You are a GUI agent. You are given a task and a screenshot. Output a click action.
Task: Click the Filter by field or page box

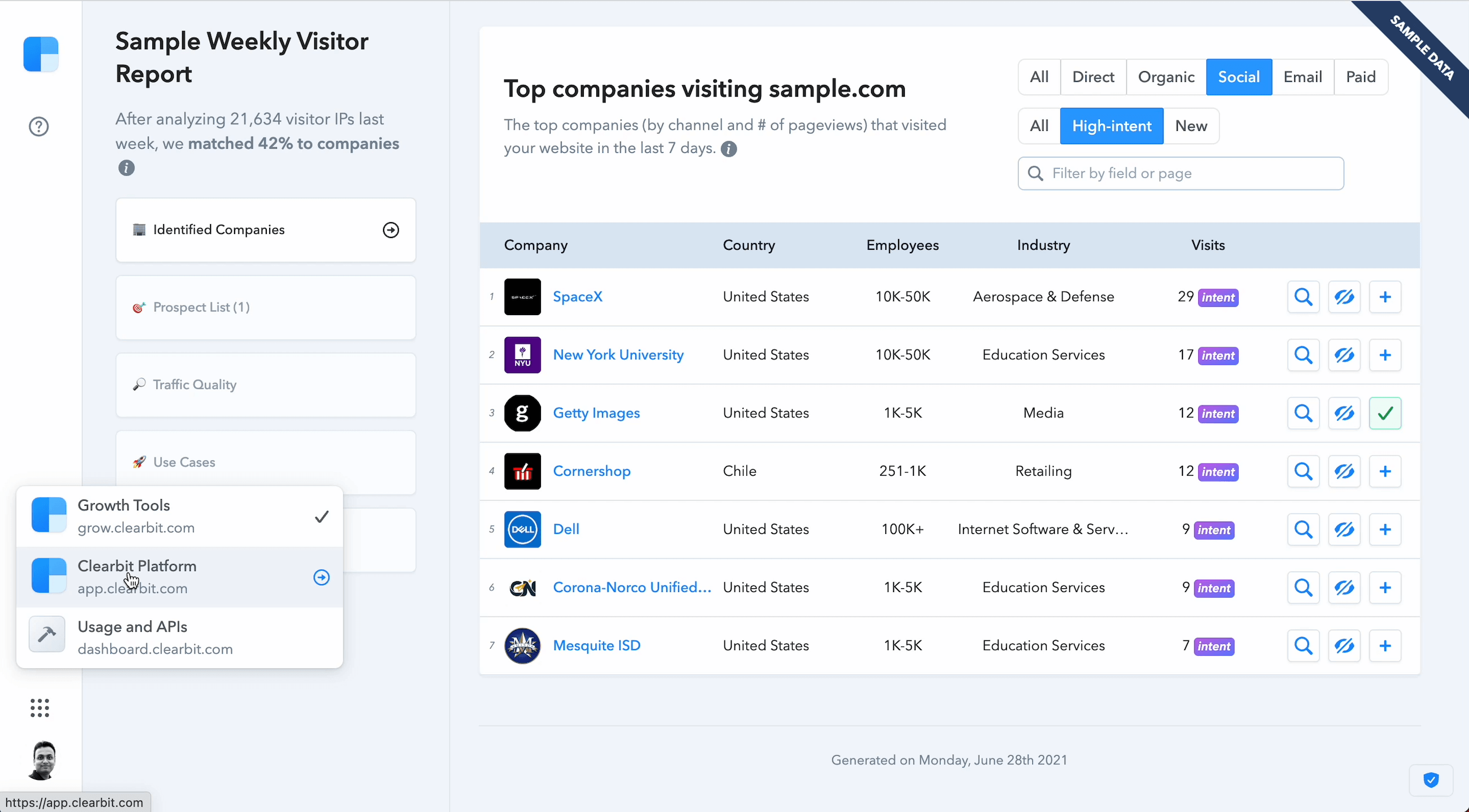coord(1180,173)
